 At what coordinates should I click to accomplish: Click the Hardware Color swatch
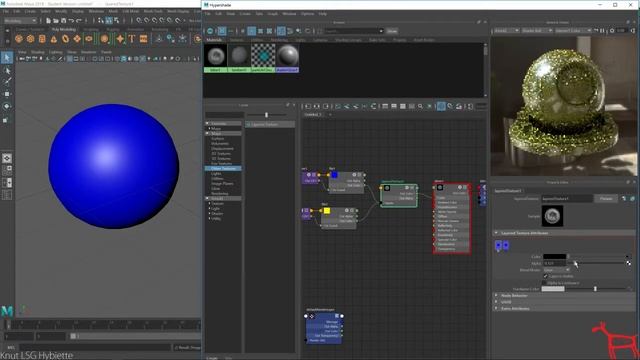pyautogui.click(x=553, y=289)
